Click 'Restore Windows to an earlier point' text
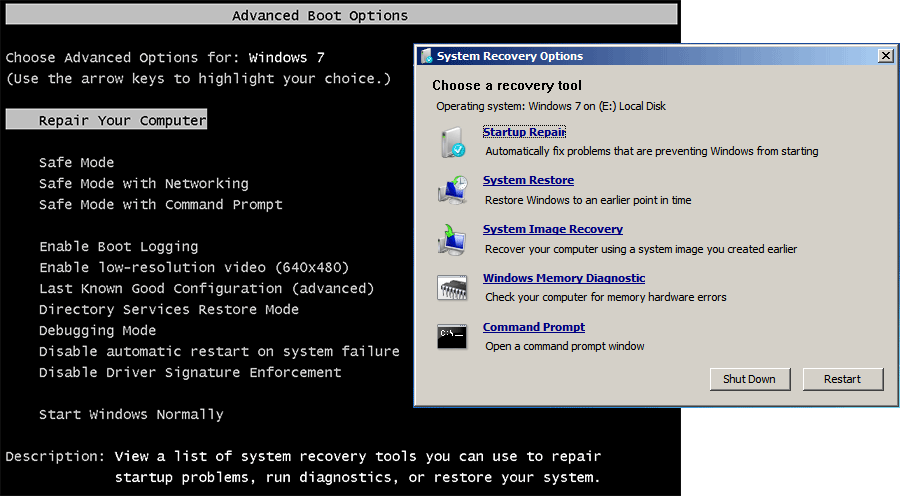The height and width of the screenshot is (496, 900). point(588,200)
